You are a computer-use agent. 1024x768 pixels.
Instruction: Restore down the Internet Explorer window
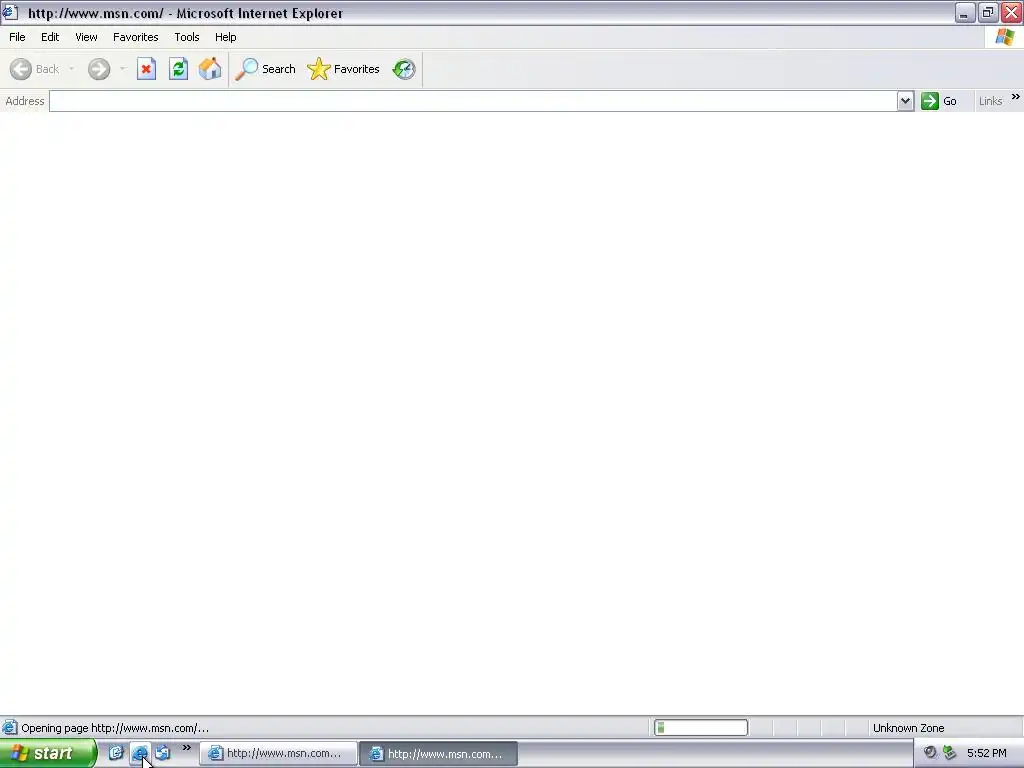pyautogui.click(x=987, y=12)
